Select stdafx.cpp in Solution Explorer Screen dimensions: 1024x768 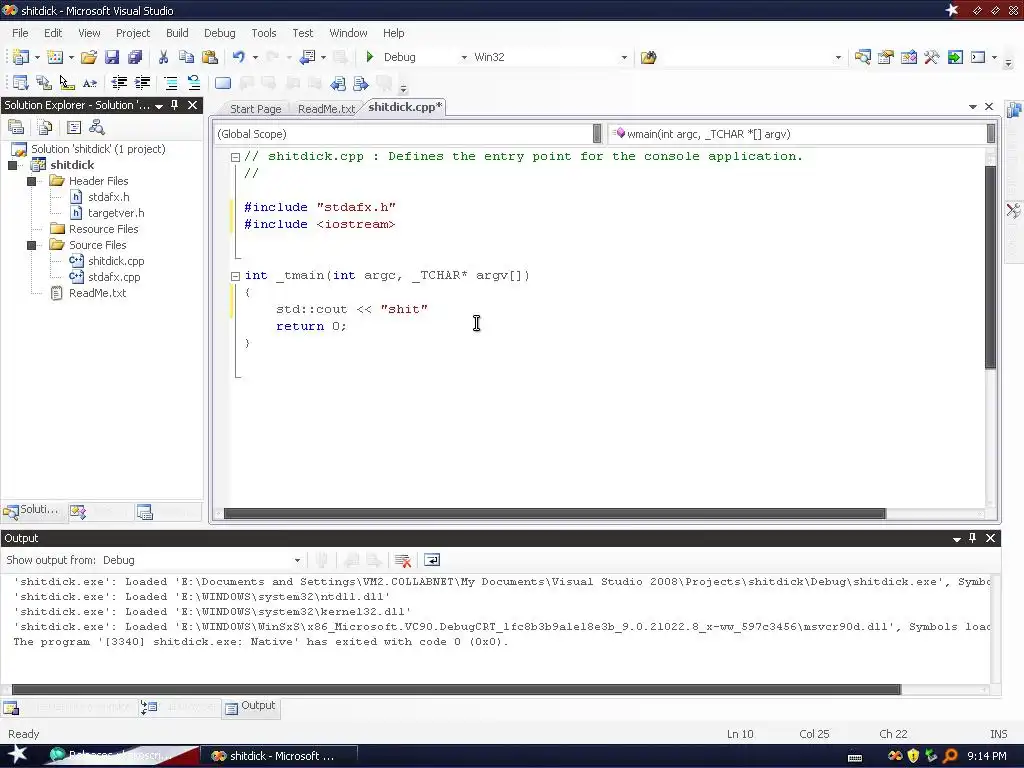click(114, 277)
